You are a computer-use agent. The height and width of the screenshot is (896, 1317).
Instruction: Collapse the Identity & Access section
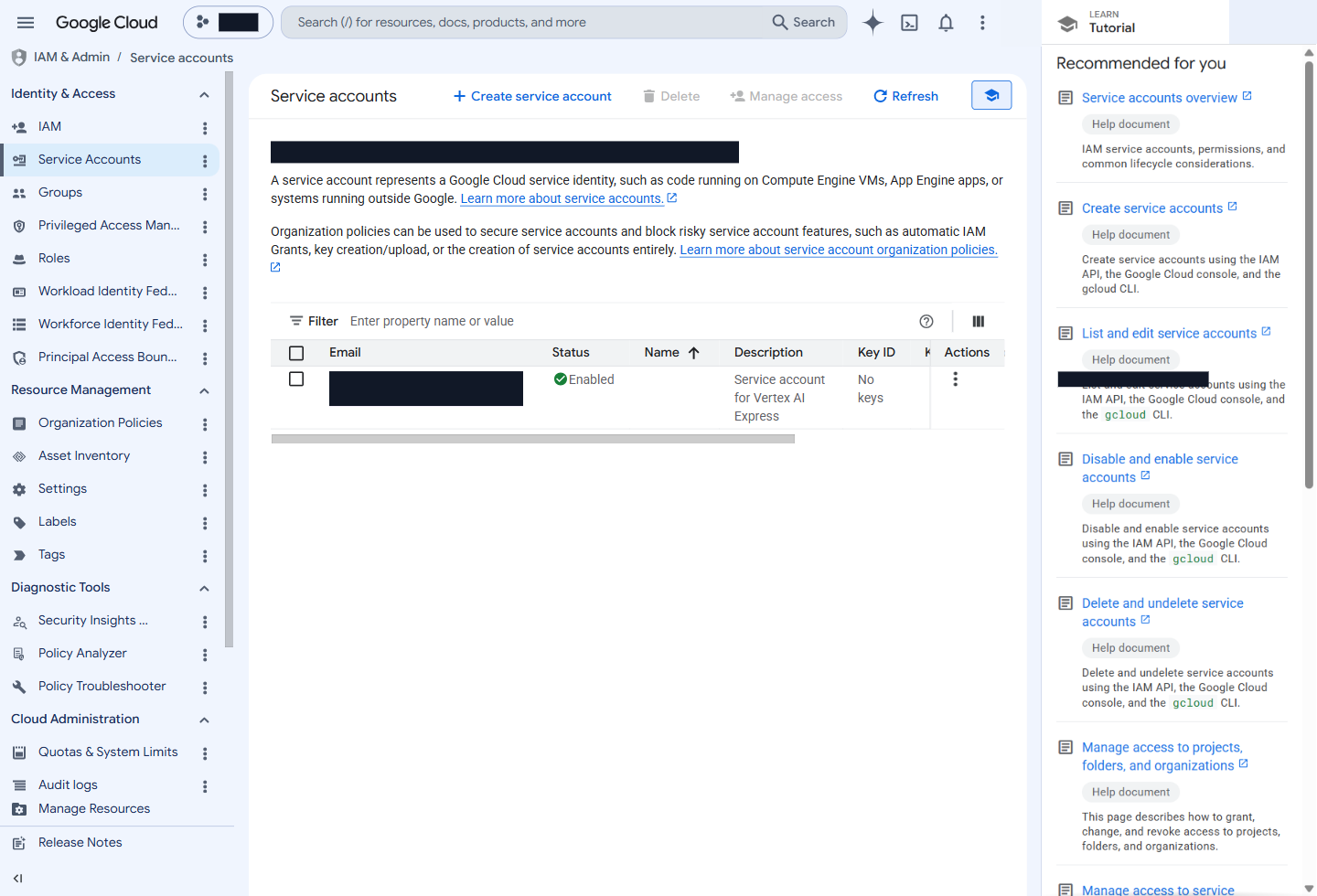point(204,94)
